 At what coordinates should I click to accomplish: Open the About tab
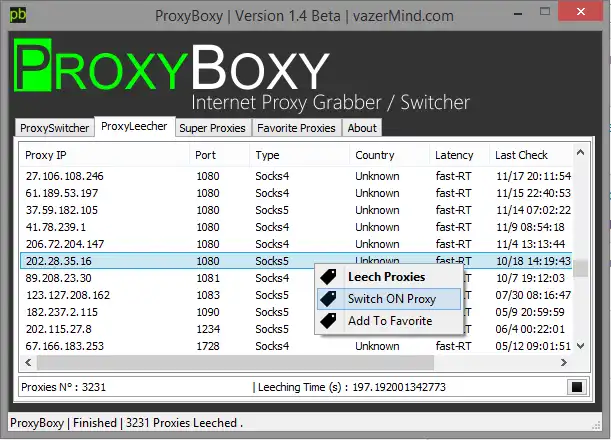click(362, 128)
